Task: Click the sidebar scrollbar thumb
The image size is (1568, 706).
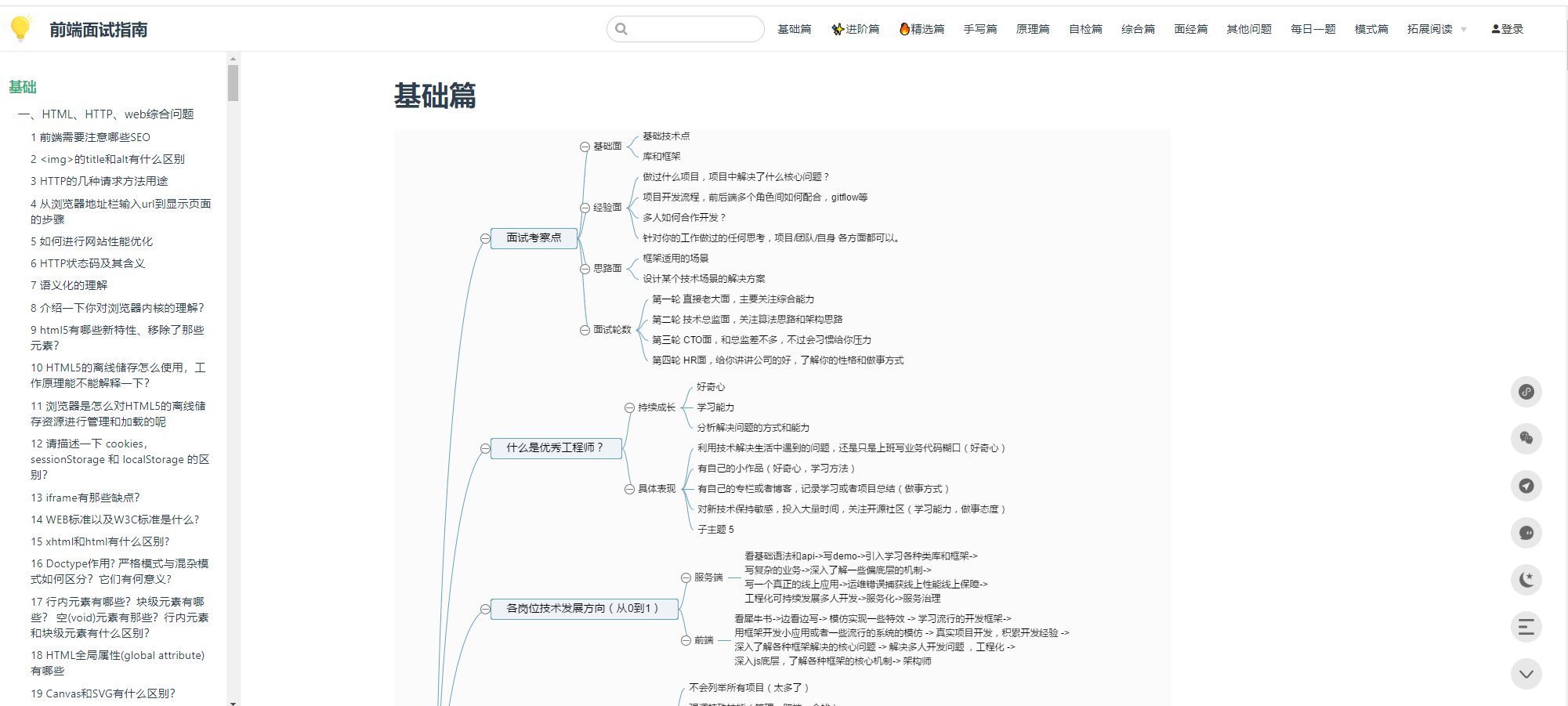Action: [233, 83]
